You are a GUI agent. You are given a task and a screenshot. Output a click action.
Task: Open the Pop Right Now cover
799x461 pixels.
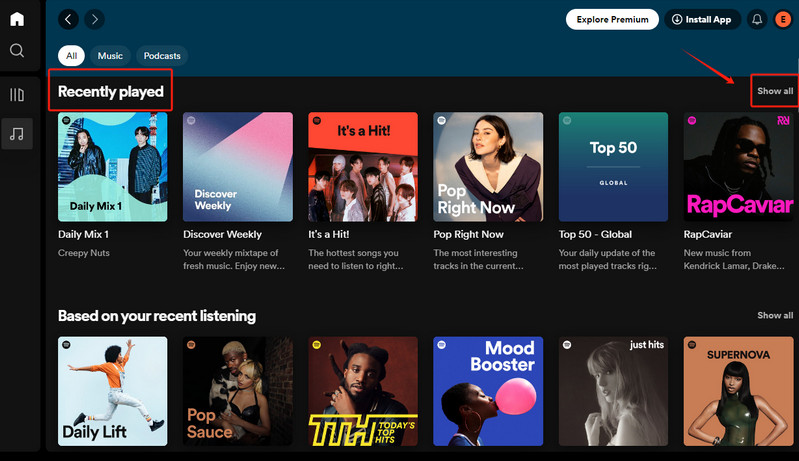[488, 167]
